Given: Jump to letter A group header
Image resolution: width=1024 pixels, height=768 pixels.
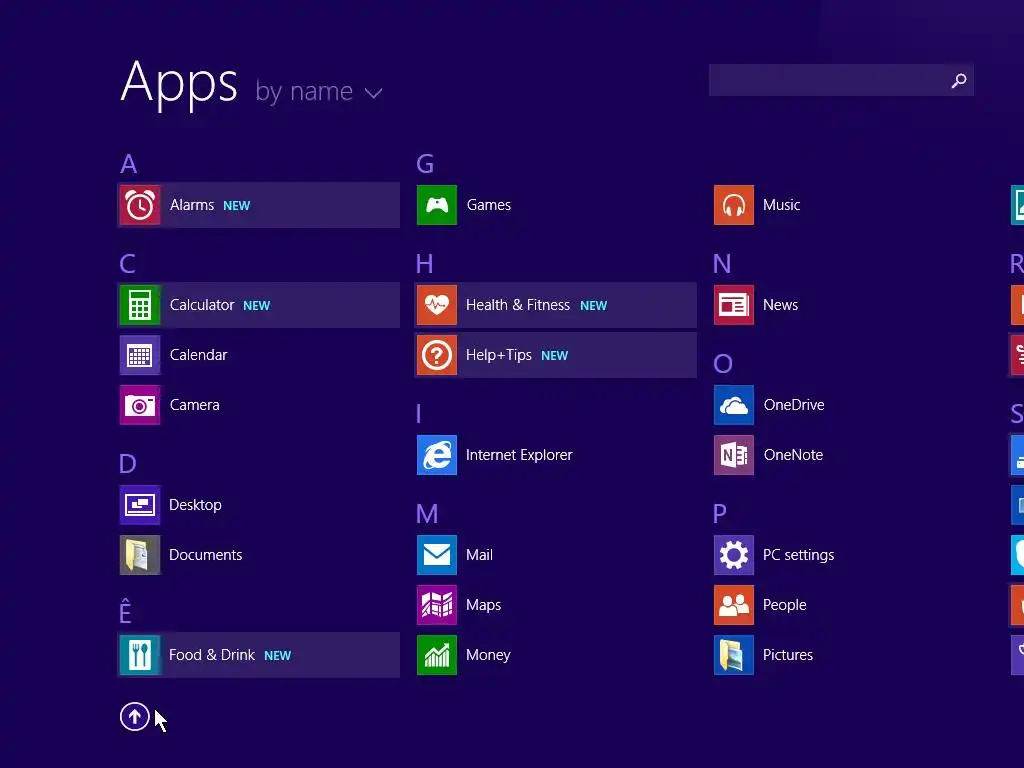Looking at the screenshot, I should coord(129,164).
